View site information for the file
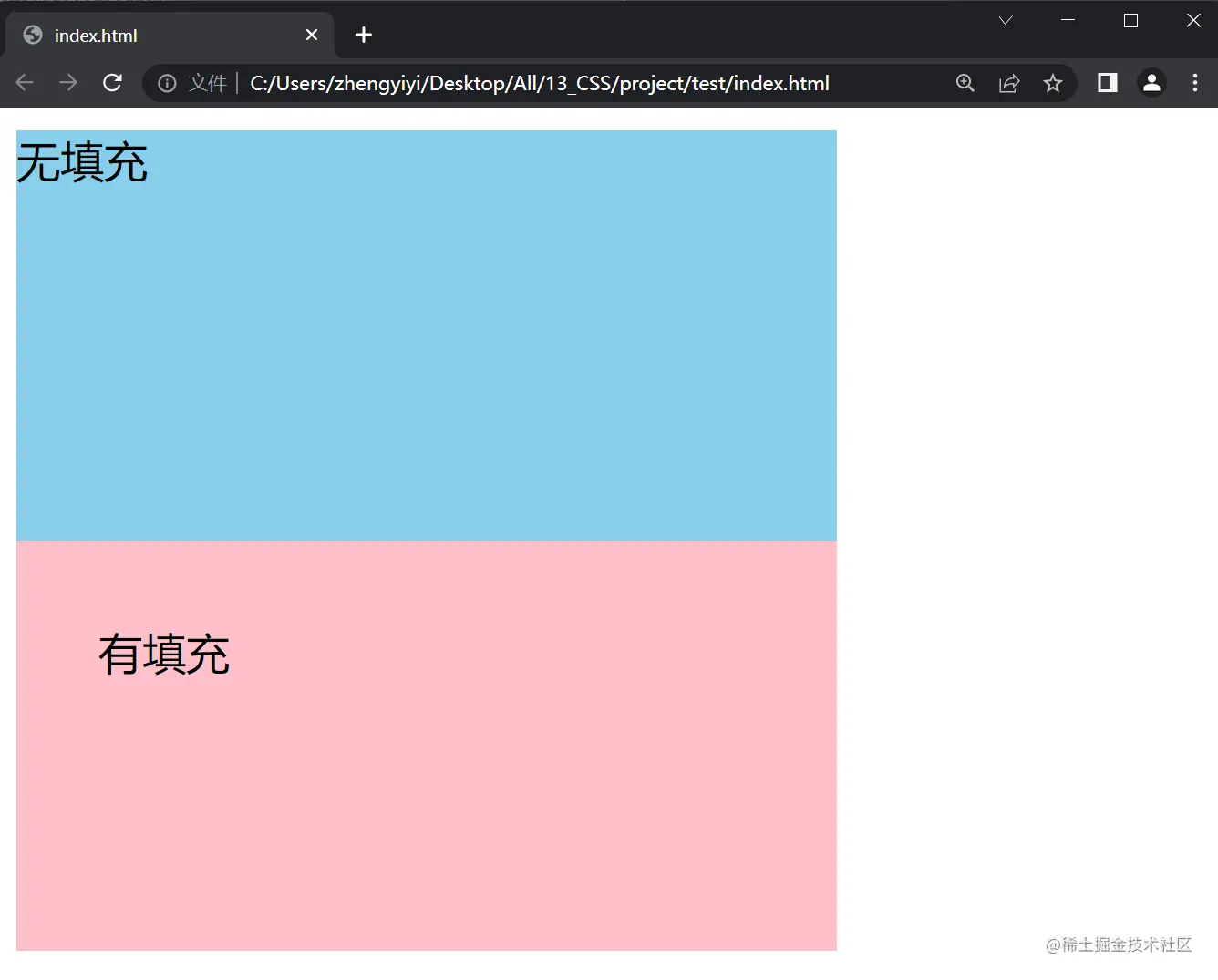 point(167,84)
